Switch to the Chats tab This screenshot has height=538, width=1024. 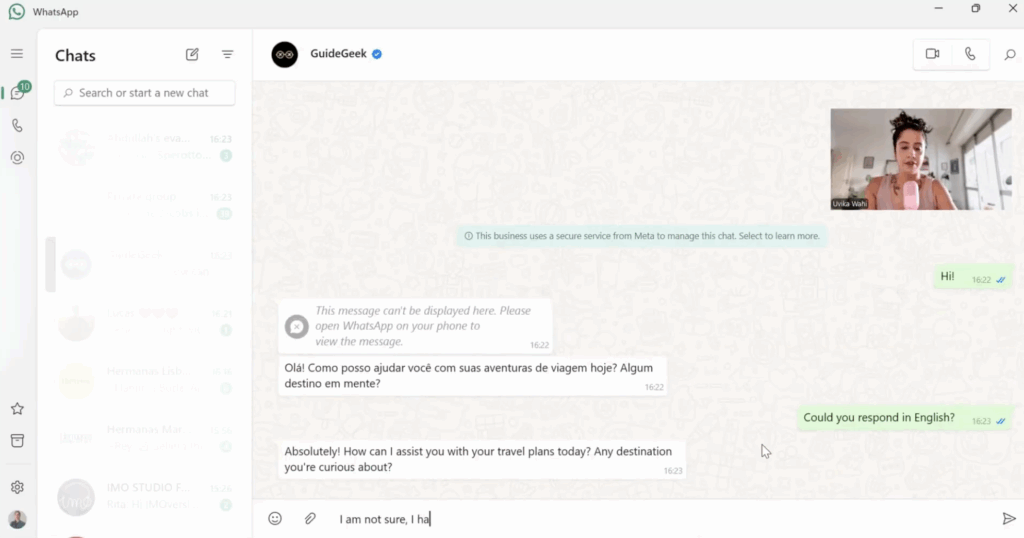click(x=17, y=93)
